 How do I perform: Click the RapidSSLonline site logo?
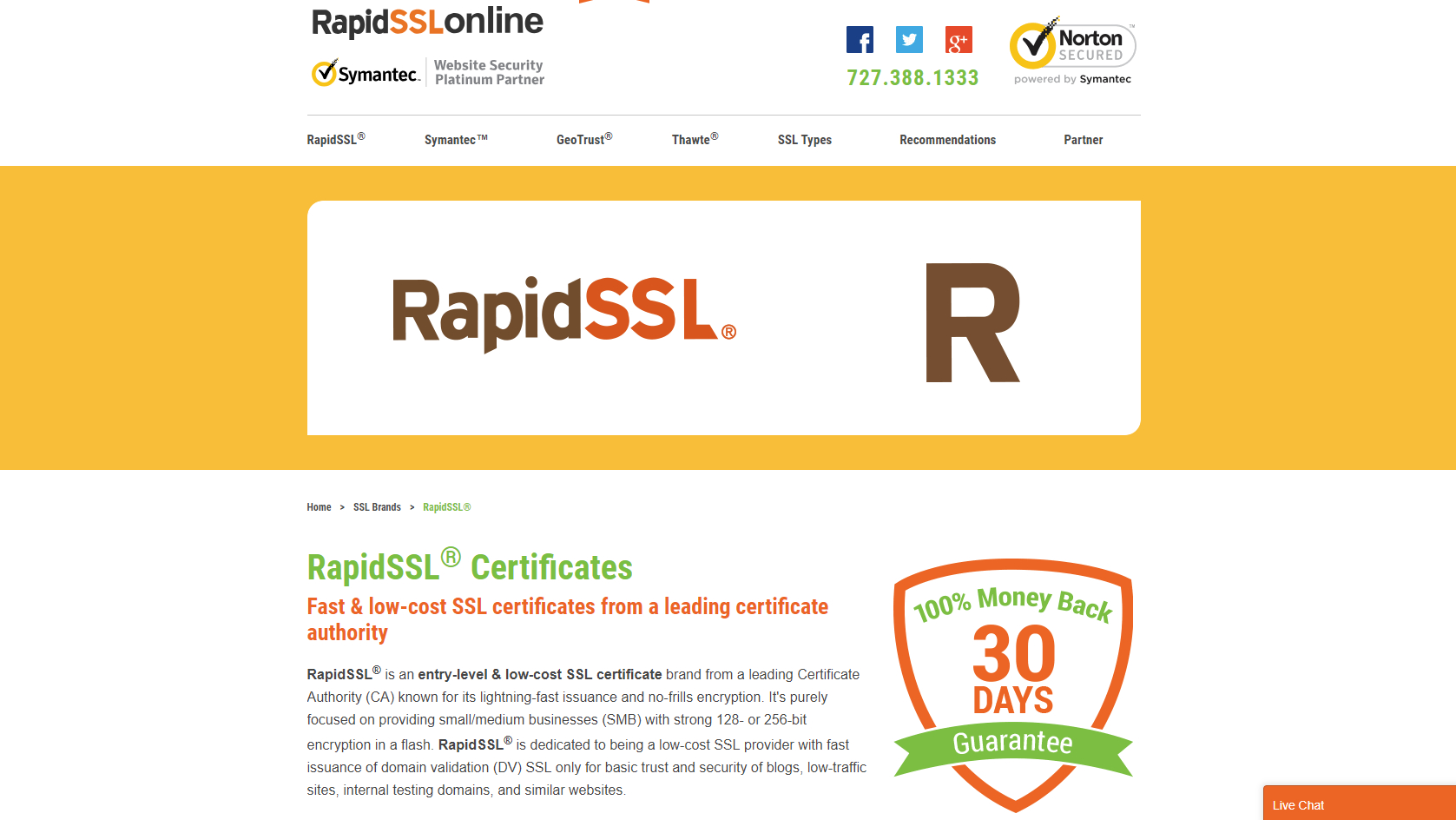click(x=427, y=21)
